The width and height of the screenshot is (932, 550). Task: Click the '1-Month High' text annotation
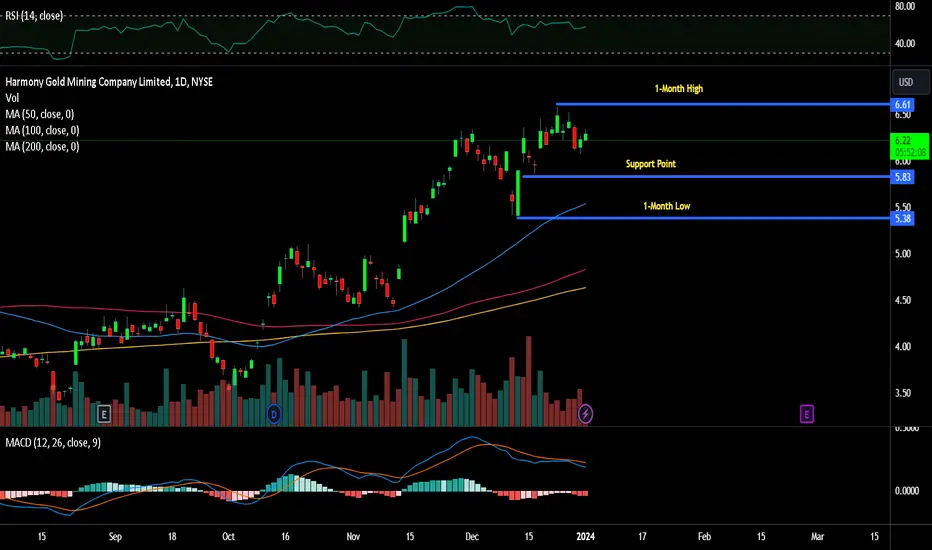pyautogui.click(x=679, y=89)
